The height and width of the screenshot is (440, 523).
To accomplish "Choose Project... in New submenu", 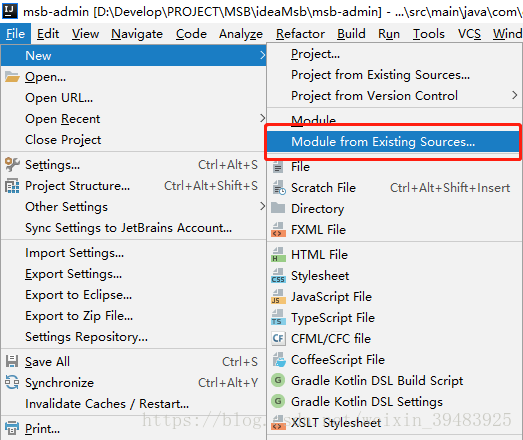I will tap(394, 54).
